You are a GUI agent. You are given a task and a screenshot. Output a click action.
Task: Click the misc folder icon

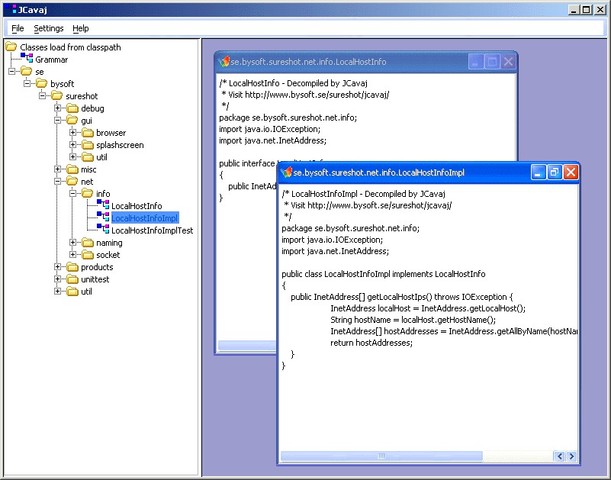tap(72, 169)
